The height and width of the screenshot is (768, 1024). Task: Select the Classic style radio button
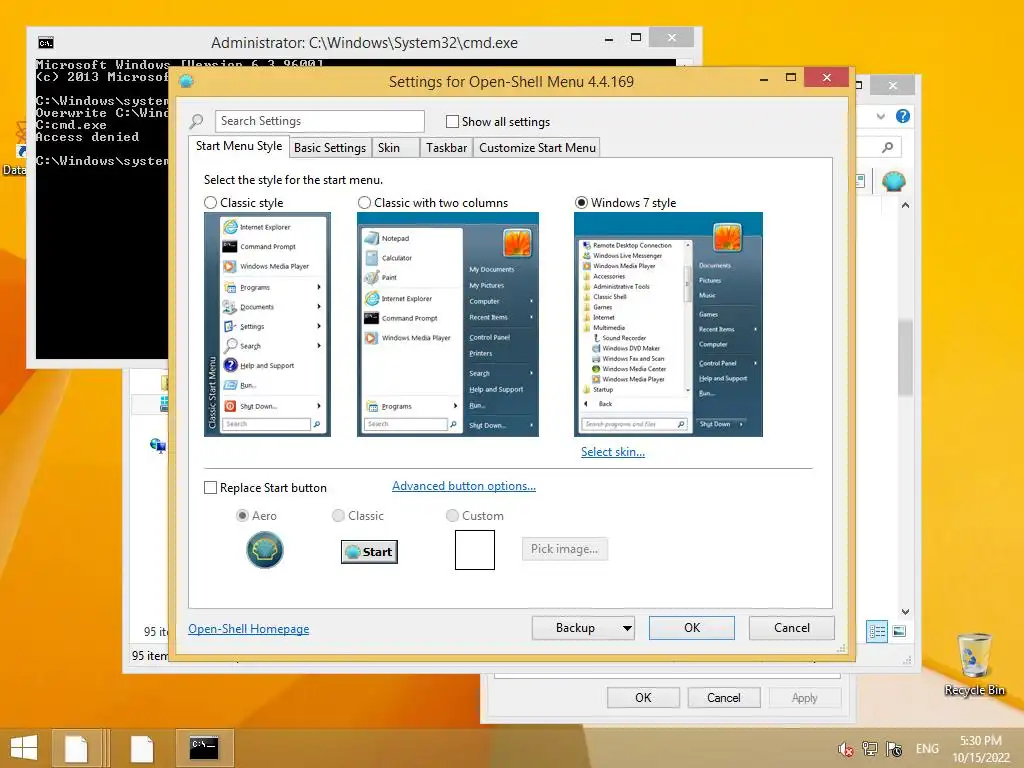pyautogui.click(x=210, y=202)
